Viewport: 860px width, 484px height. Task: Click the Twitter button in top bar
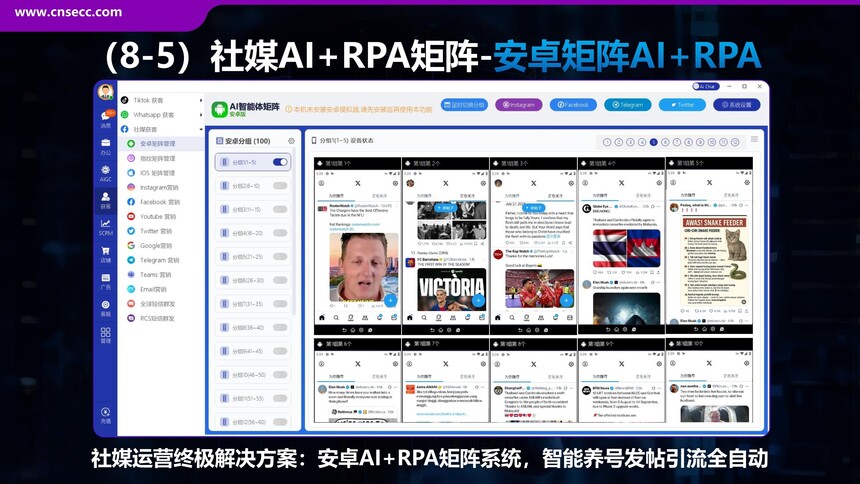[682, 105]
